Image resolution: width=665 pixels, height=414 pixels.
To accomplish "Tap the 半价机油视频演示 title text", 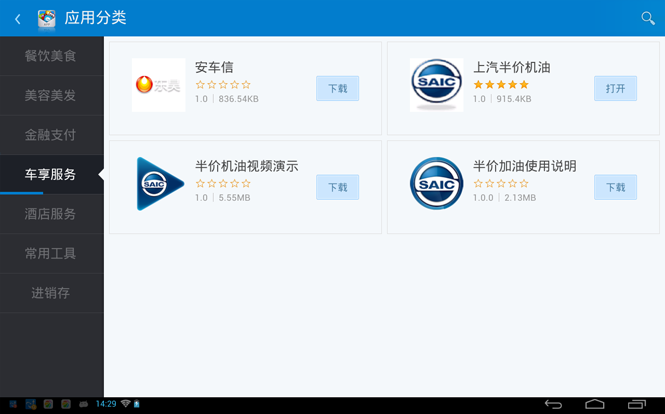I will pos(246,166).
